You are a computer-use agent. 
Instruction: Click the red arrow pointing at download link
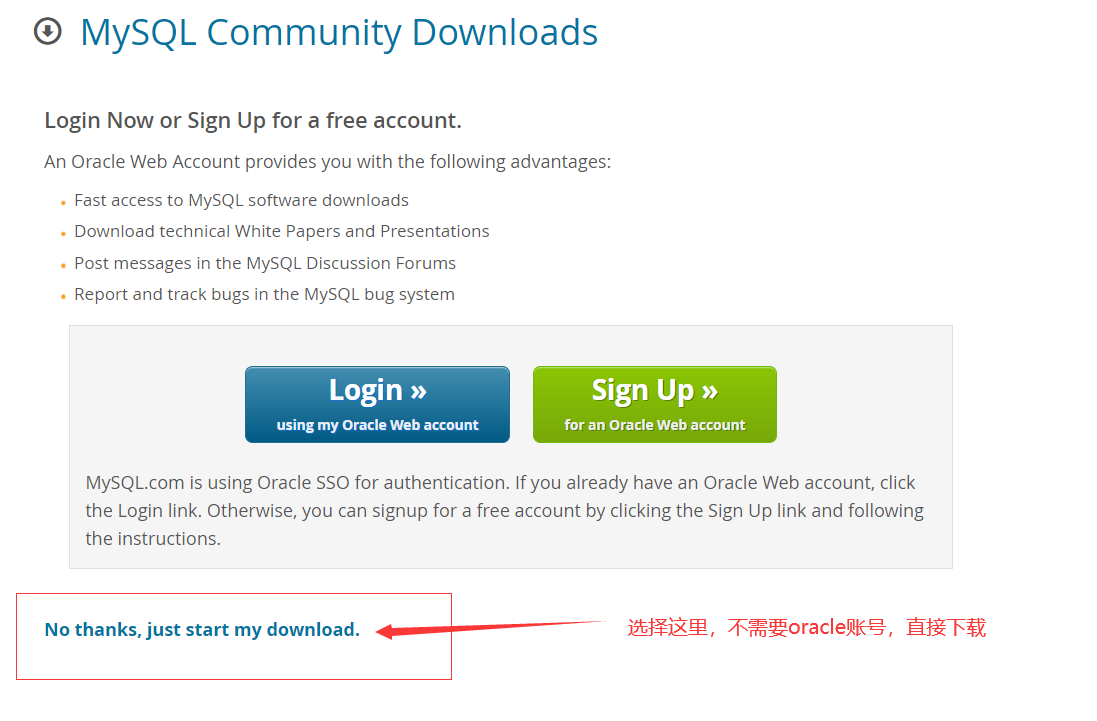coord(490,628)
